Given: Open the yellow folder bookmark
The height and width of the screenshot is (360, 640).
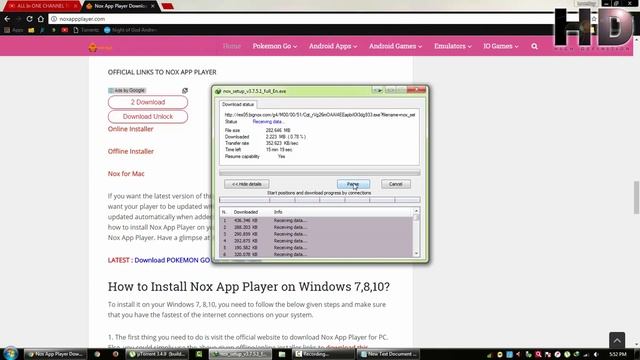Looking at the screenshot, I should [31, 30].
